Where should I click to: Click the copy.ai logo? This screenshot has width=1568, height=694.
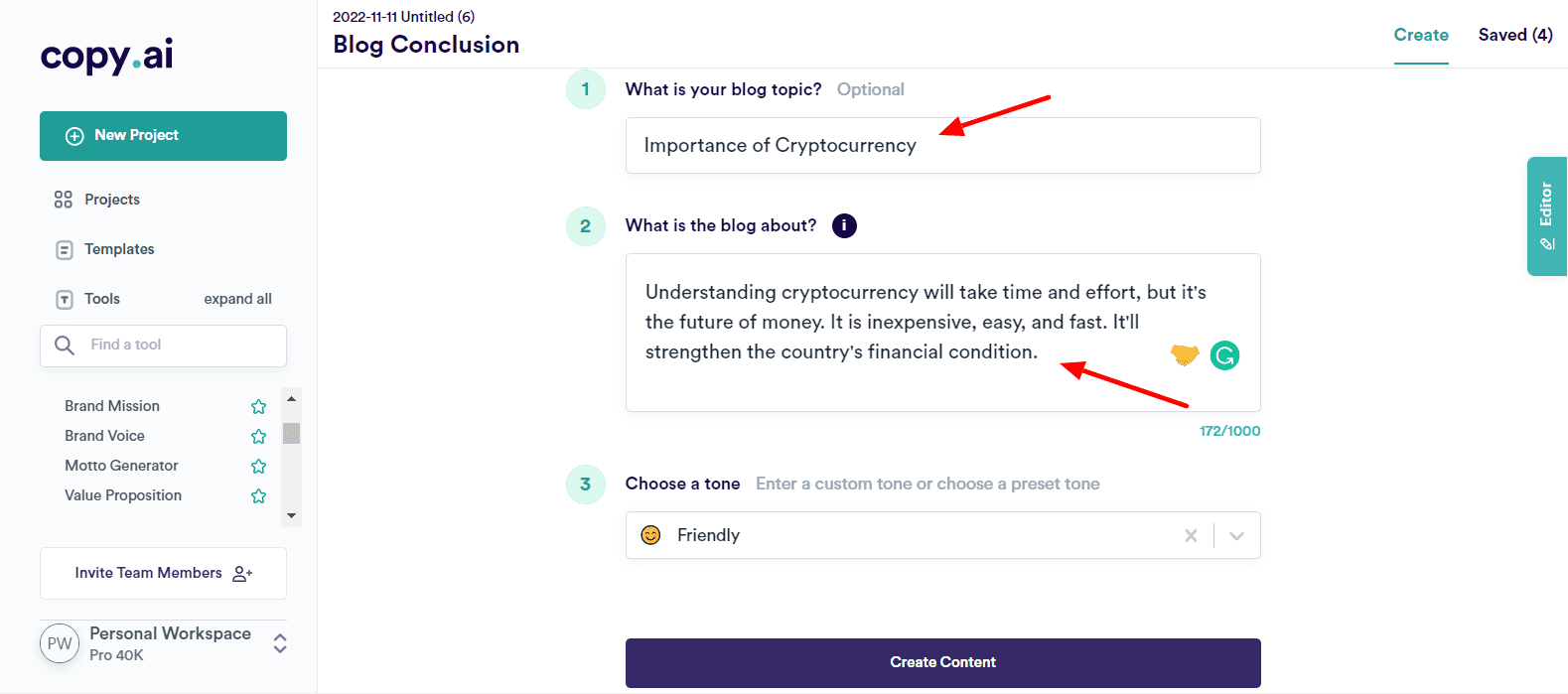point(107,56)
